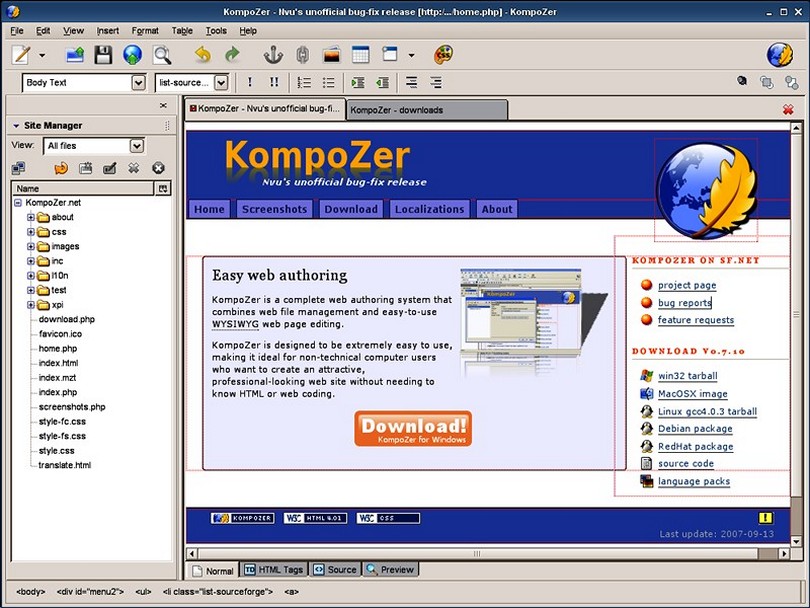Collapse the Site Manager panel header triangle
Viewport: 810px width, 608px height.
coord(16,126)
